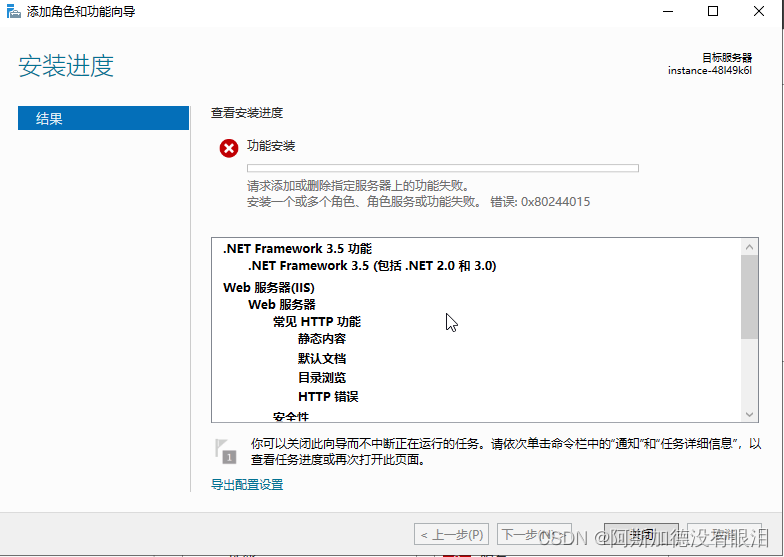Image resolution: width=784 pixels, height=557 pixels.
Task: Click the 关闭 button
Action: (642, 535)
